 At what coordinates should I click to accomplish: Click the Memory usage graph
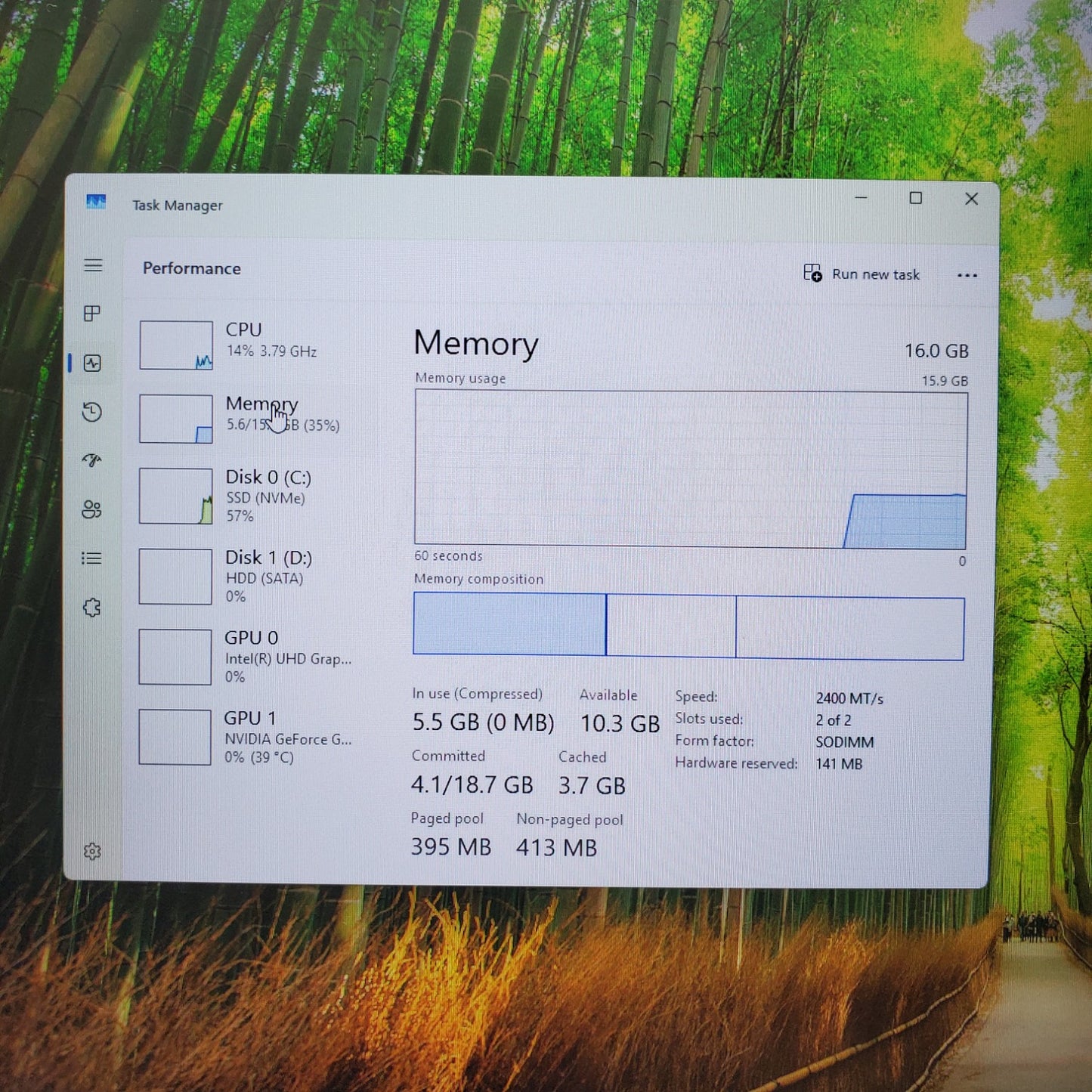click(x=690, y=469)
